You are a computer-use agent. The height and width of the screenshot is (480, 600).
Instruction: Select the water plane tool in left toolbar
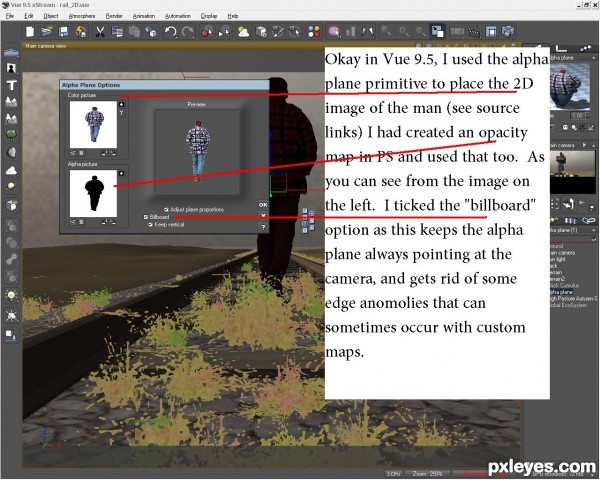(11, 52)
